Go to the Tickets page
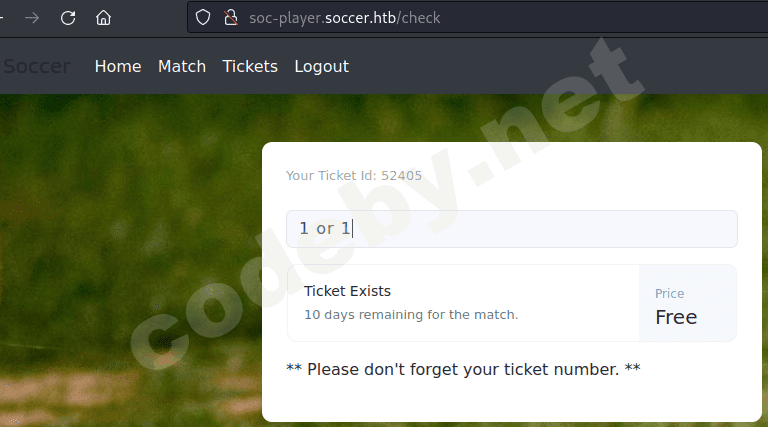The height and width of the screenshot is (427, 768). (250, 67)
